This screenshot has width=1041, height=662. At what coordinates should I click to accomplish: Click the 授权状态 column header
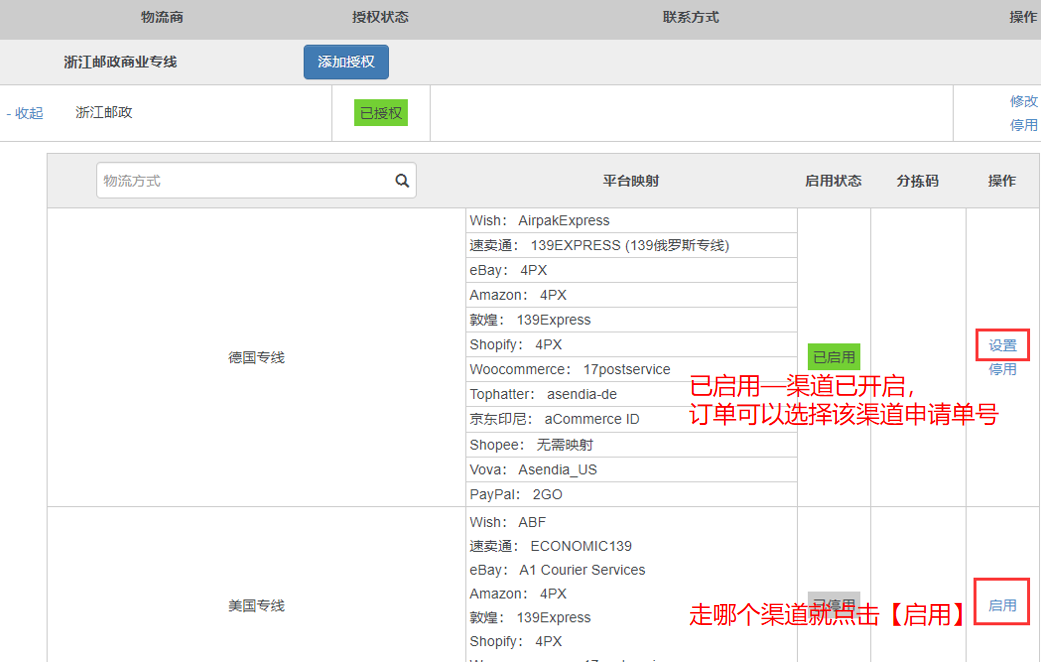380,17
